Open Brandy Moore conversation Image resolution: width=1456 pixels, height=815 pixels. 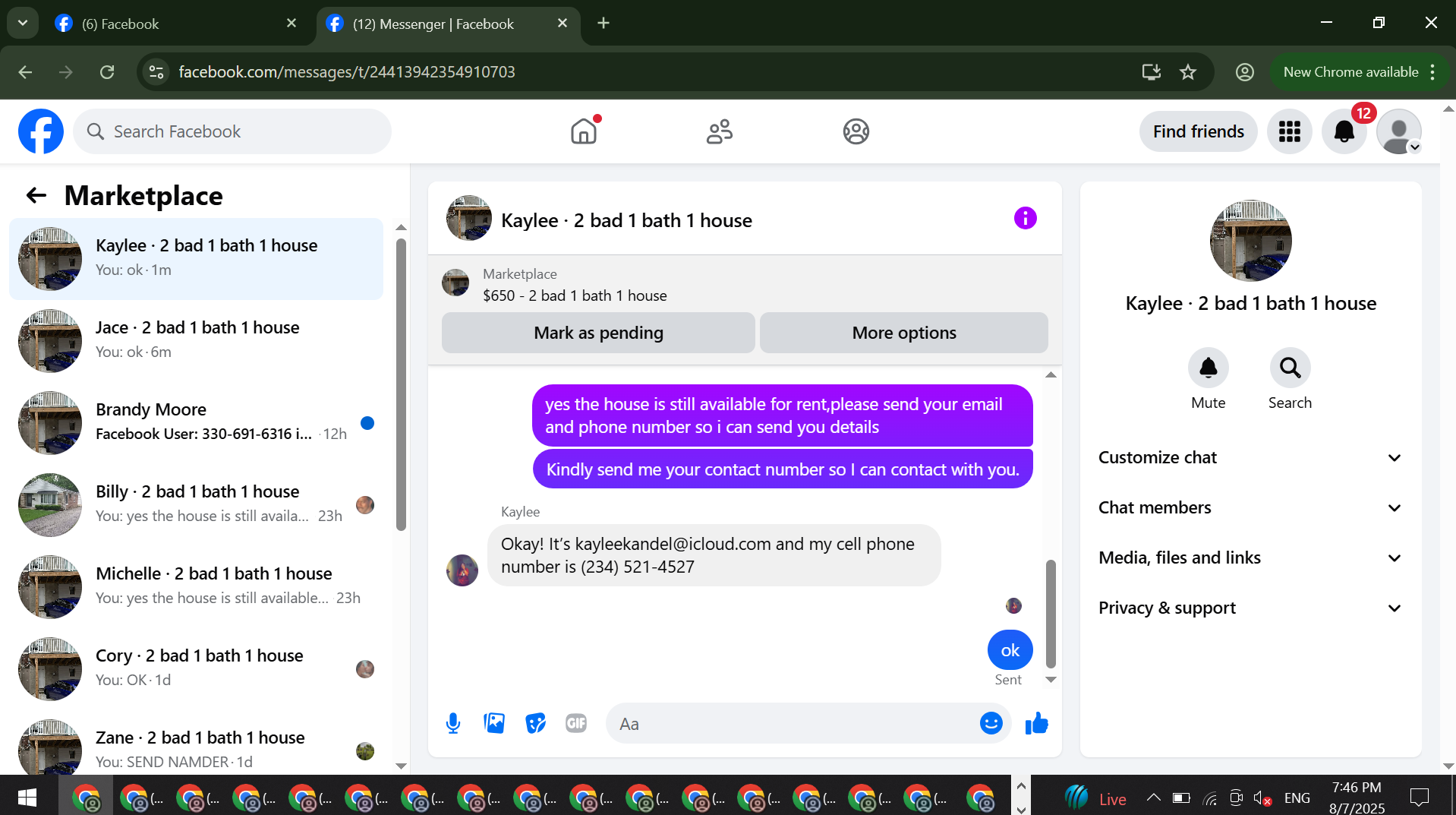pos(196,422)
